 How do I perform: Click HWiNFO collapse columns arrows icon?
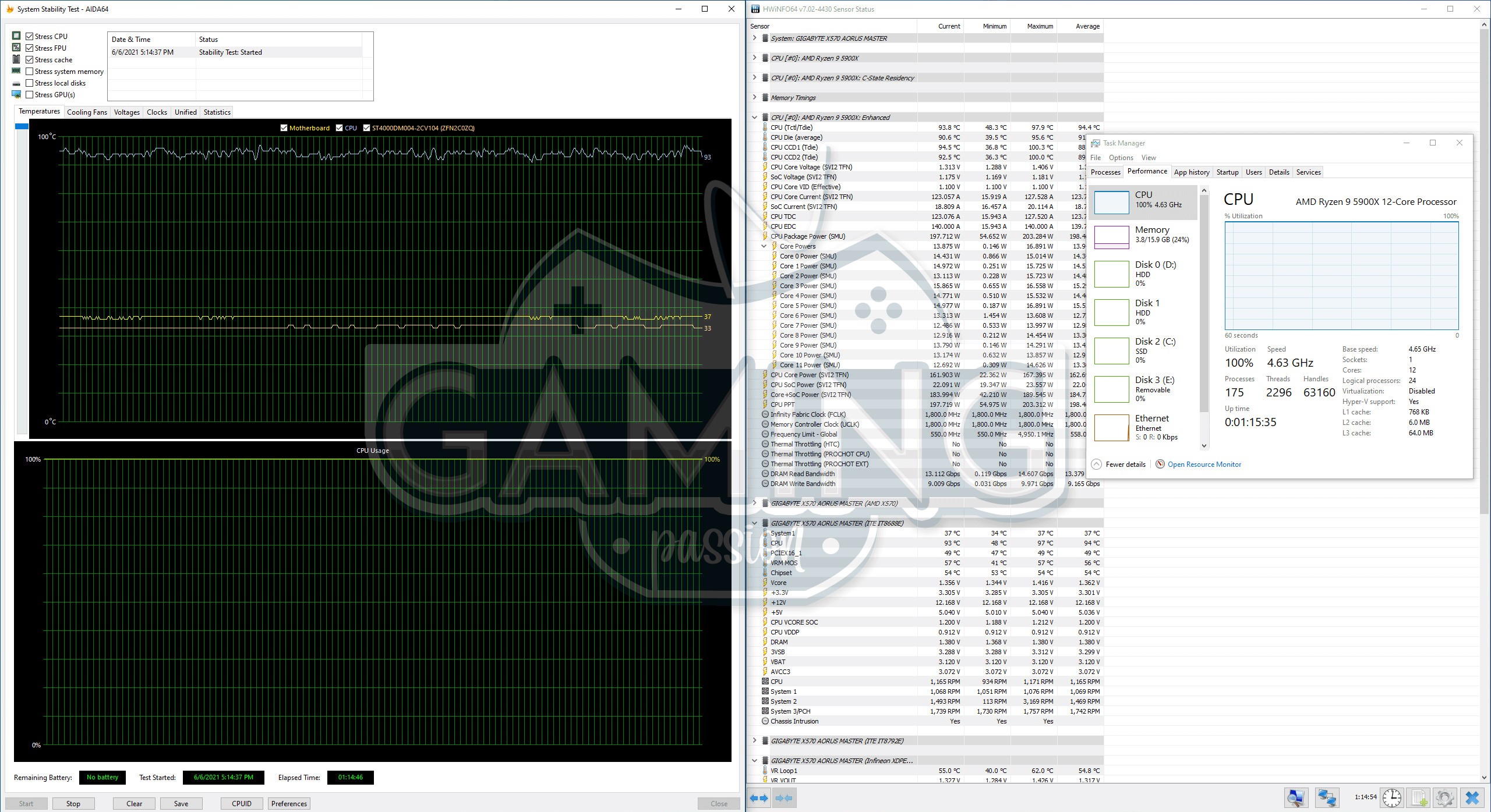coord(784,798)
